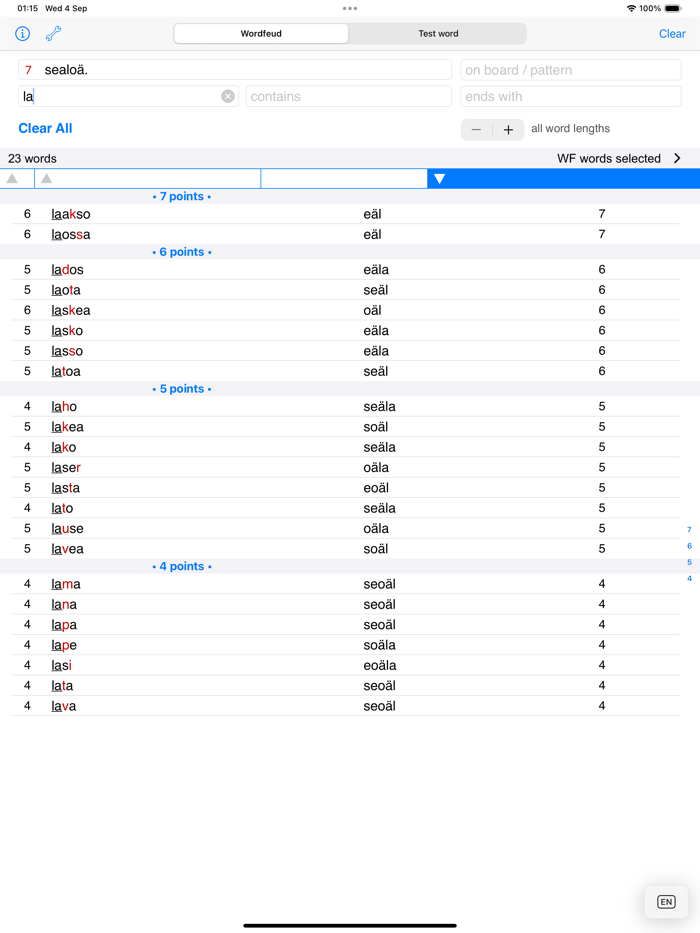Tap the 'all word lengths' label
This screenshot has width=700, height=933.
[x=570, y=129]
